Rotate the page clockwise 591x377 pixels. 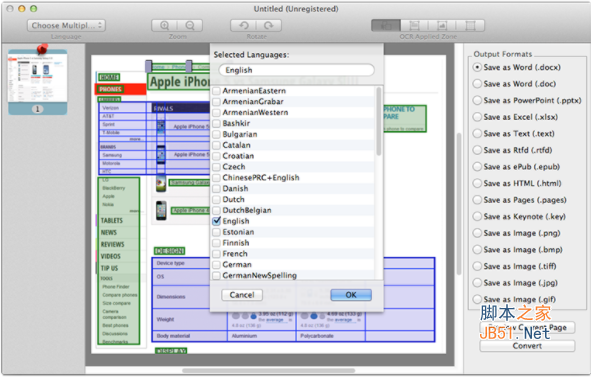(269, 26)
